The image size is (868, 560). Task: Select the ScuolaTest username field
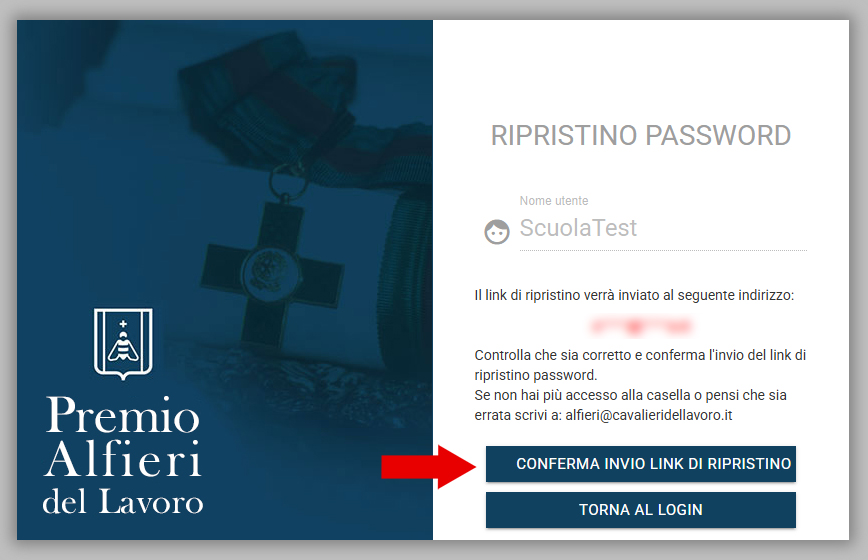[x=663, y=229]
